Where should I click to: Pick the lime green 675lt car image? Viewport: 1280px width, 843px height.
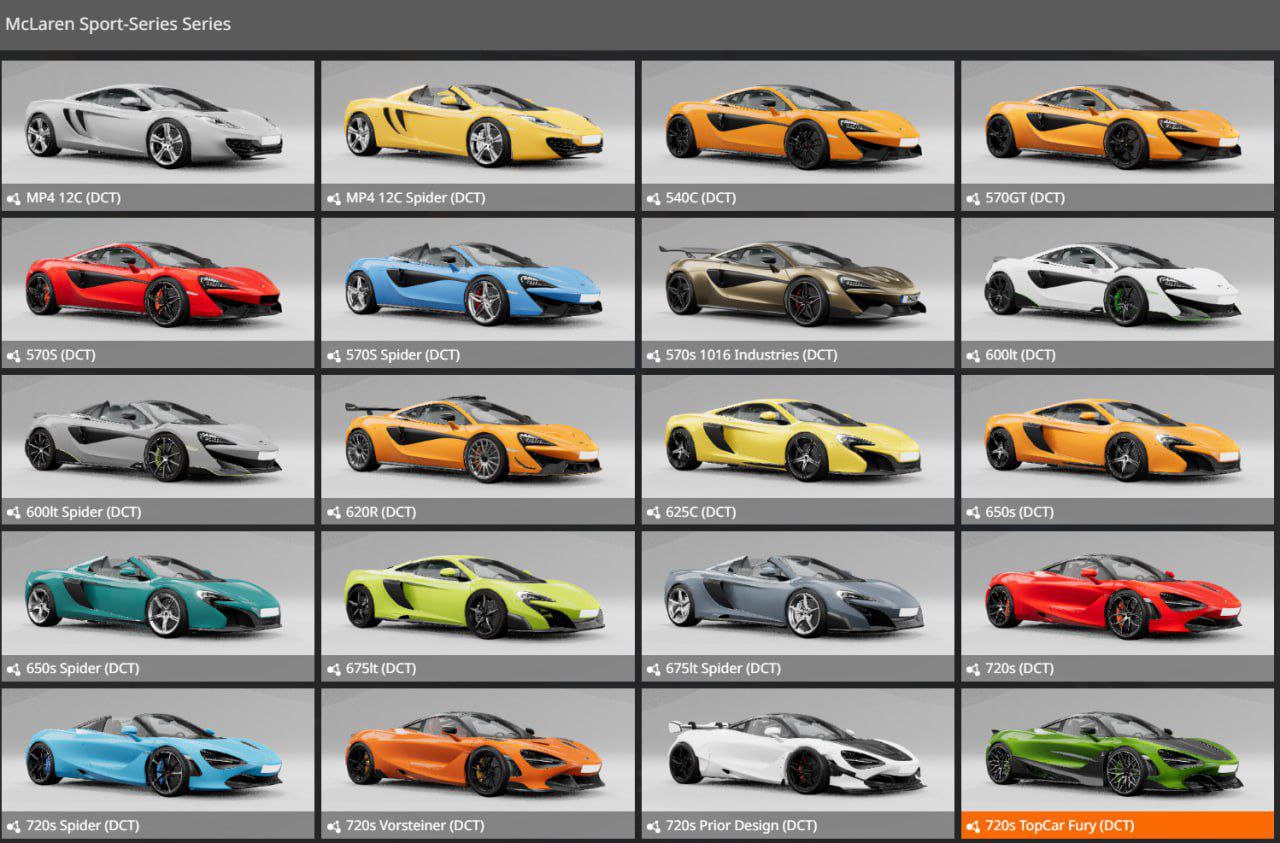pos(477,595)
